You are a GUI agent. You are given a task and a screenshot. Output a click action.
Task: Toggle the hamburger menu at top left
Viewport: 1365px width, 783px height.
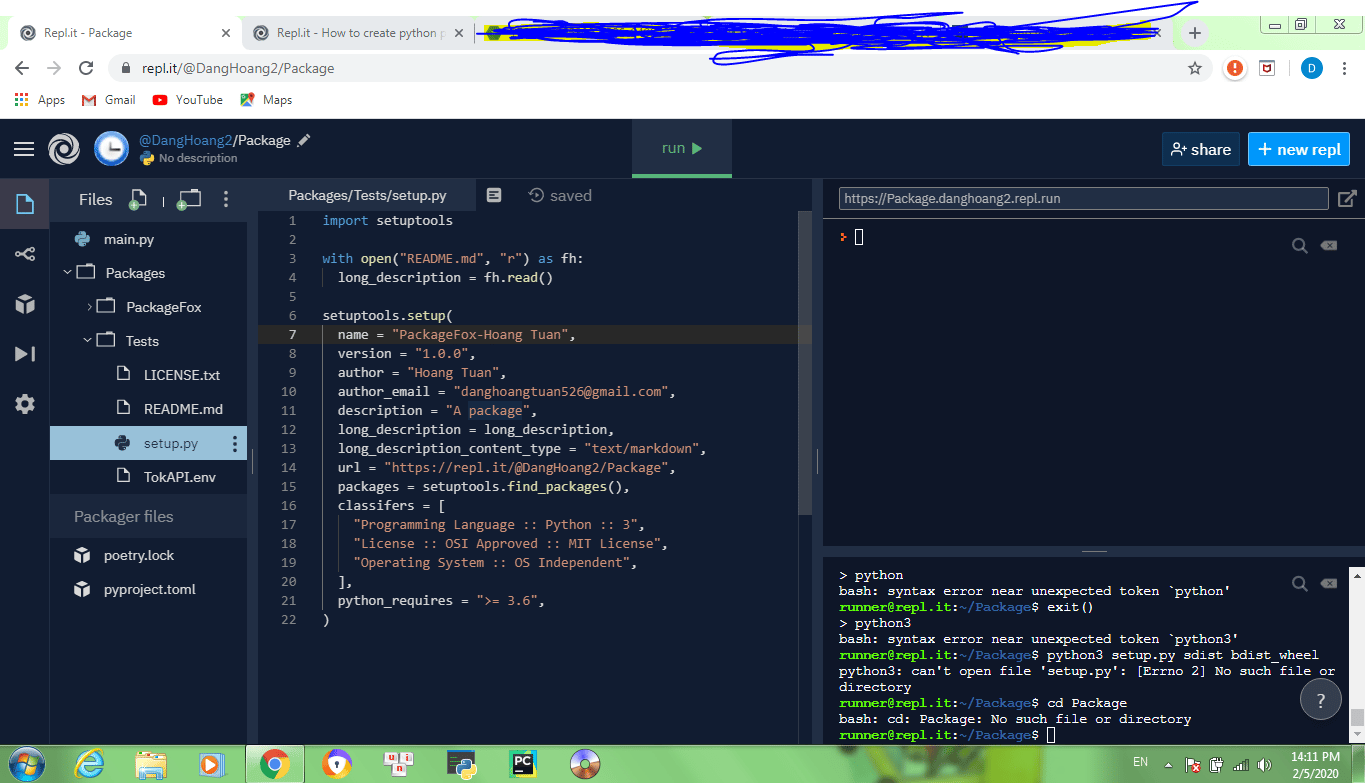pos(24,149)
